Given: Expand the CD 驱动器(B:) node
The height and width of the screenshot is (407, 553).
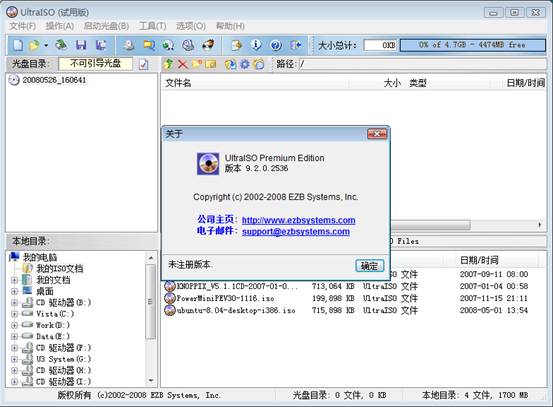Looking at the screenshot, I should click(14, 303).
